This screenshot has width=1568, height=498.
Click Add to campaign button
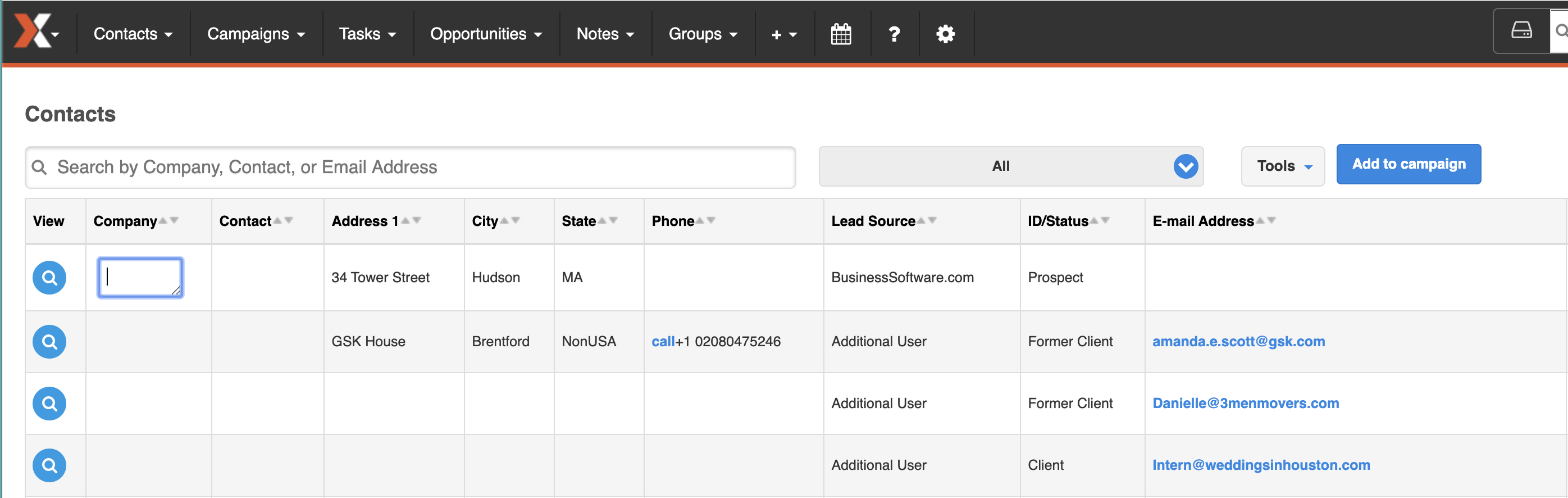point(1408,164)
